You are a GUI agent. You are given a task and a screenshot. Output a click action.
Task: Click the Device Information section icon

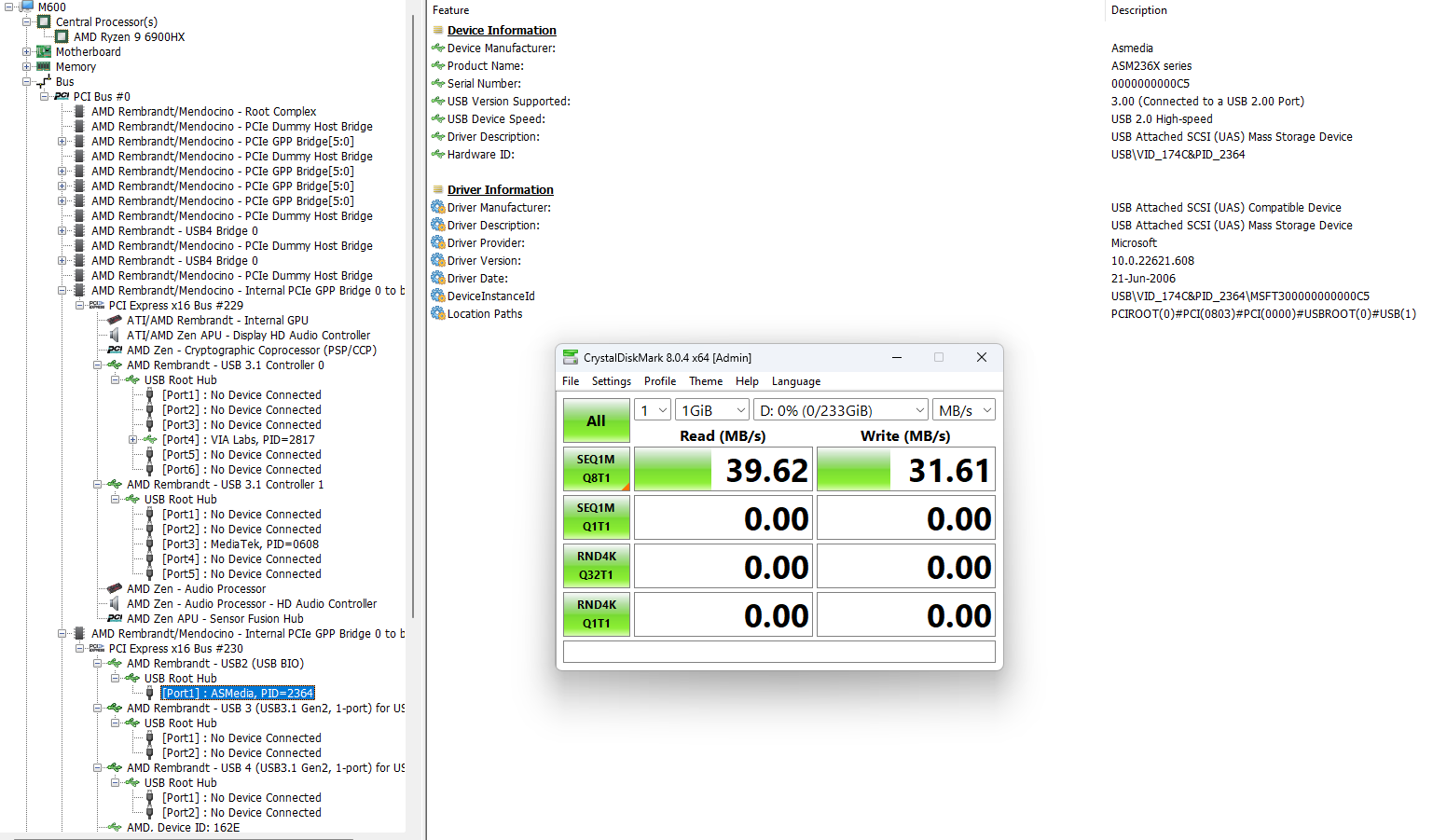point(438,30)
